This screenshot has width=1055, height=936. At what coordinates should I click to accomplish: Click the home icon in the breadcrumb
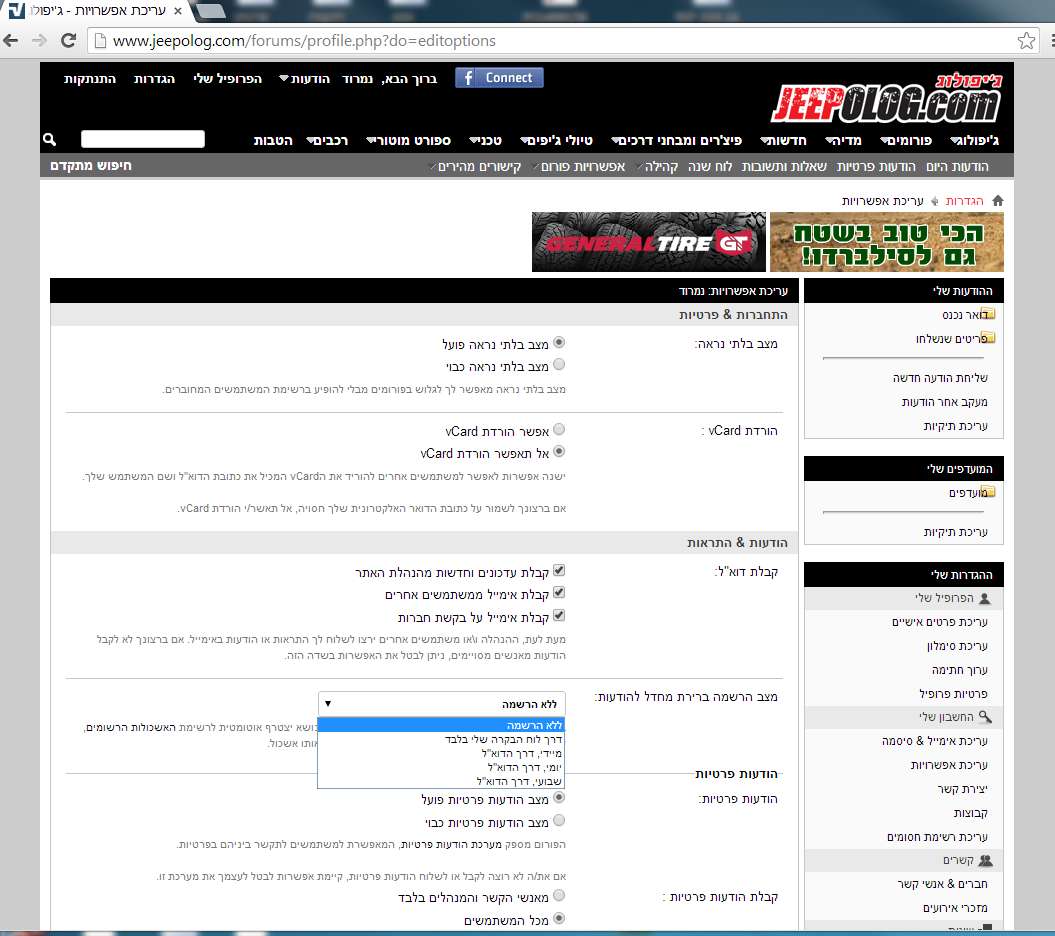click(x=997, y=201)
